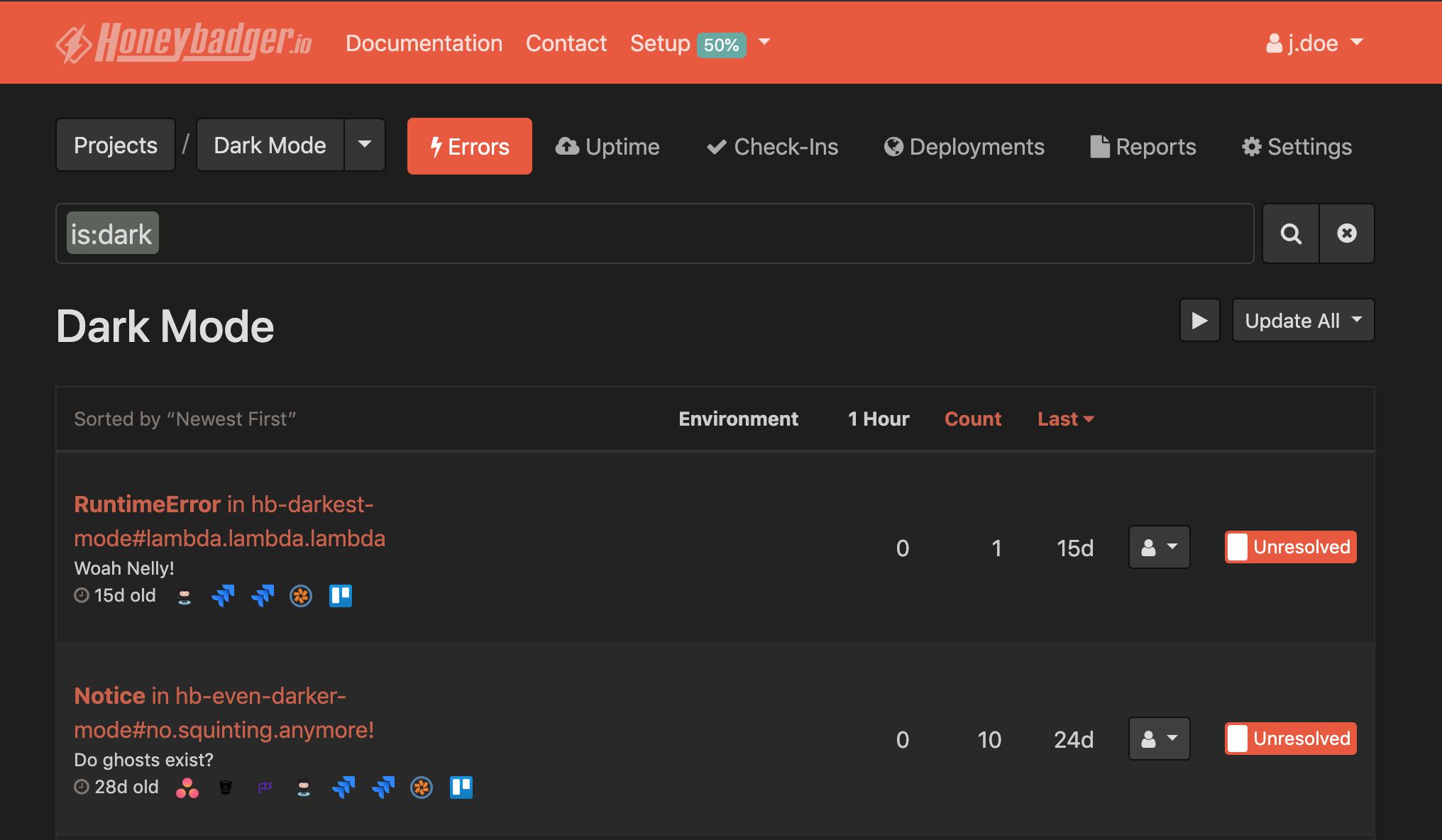This screenshot has height=840, width=1442.
Task: Open the Check-Ins tab
Action: coord(772,146)
